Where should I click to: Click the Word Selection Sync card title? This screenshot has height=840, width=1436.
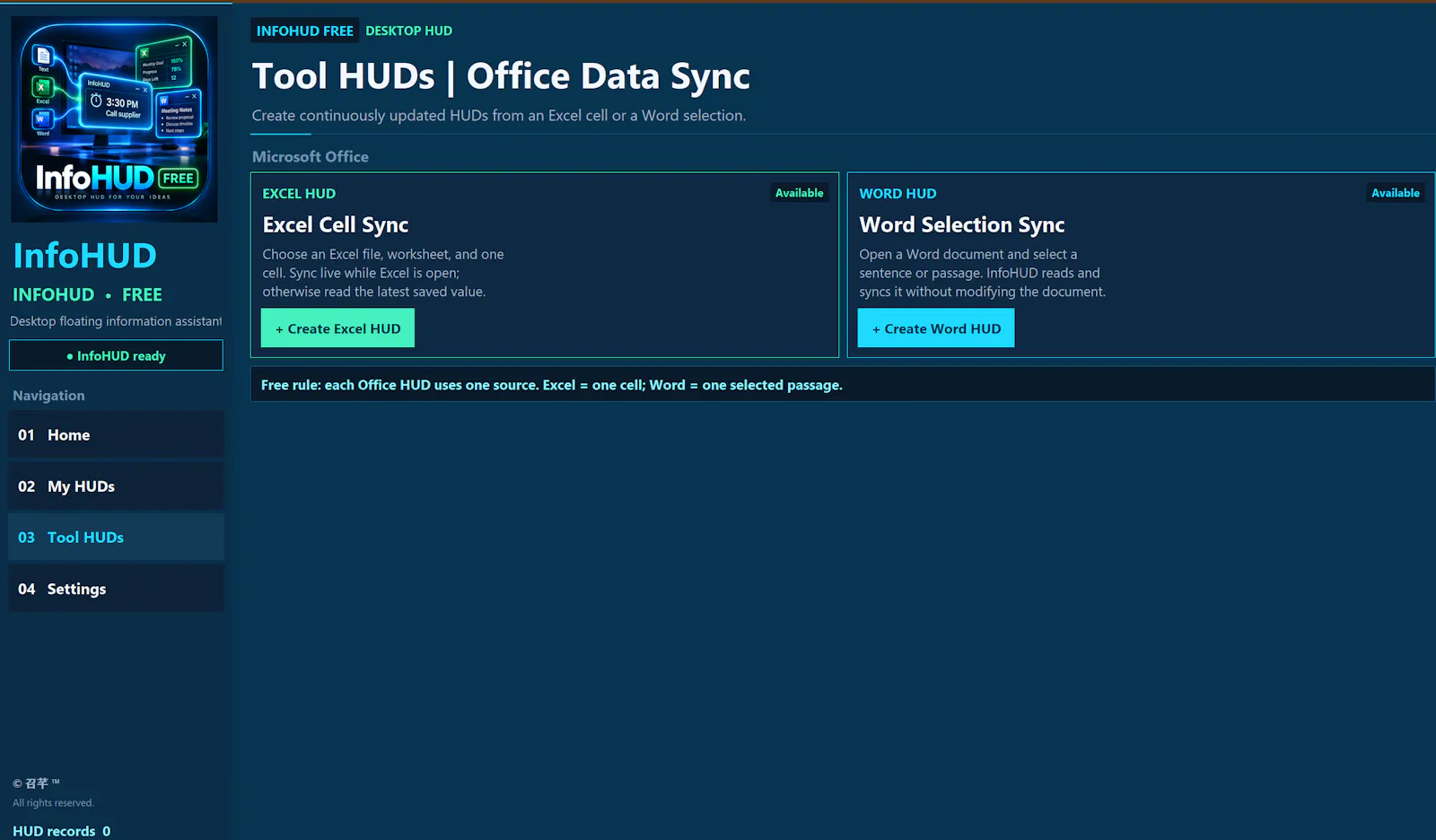pyautogui.click(x=962, y=224)
